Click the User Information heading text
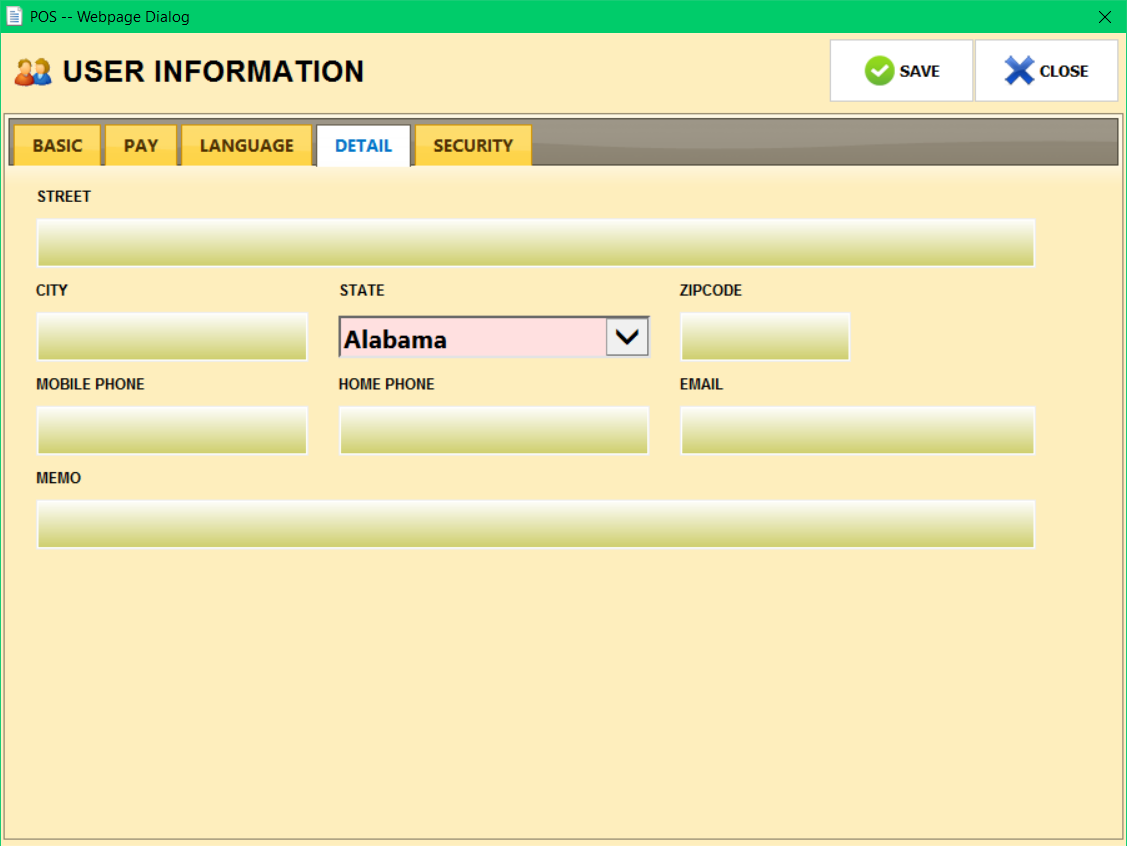 pos(213,72)
